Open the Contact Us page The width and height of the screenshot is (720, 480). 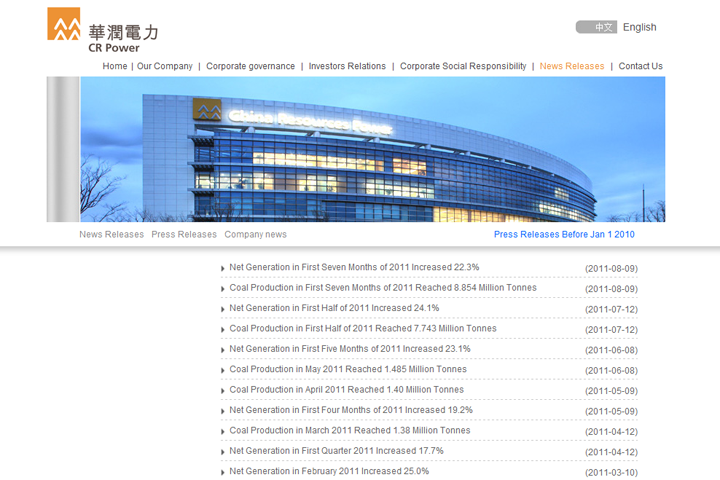[x=640, y=66]
